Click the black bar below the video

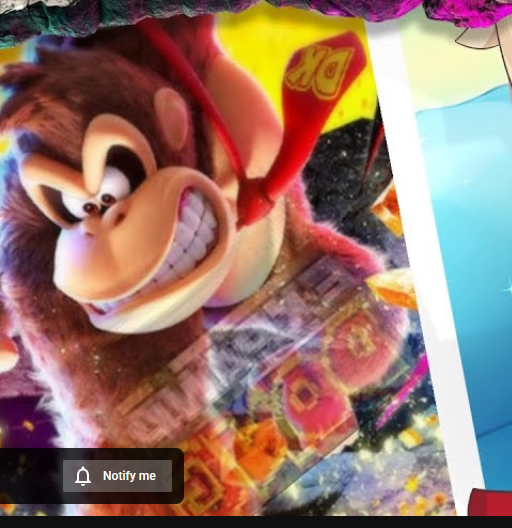[x=256, y=522]
